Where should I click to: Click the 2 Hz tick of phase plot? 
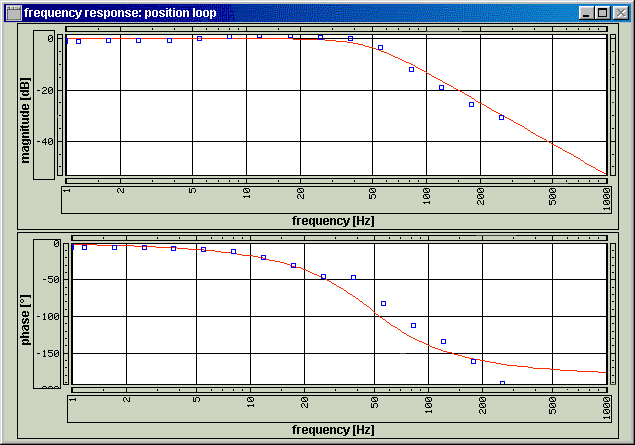click(x=126, y=400)
